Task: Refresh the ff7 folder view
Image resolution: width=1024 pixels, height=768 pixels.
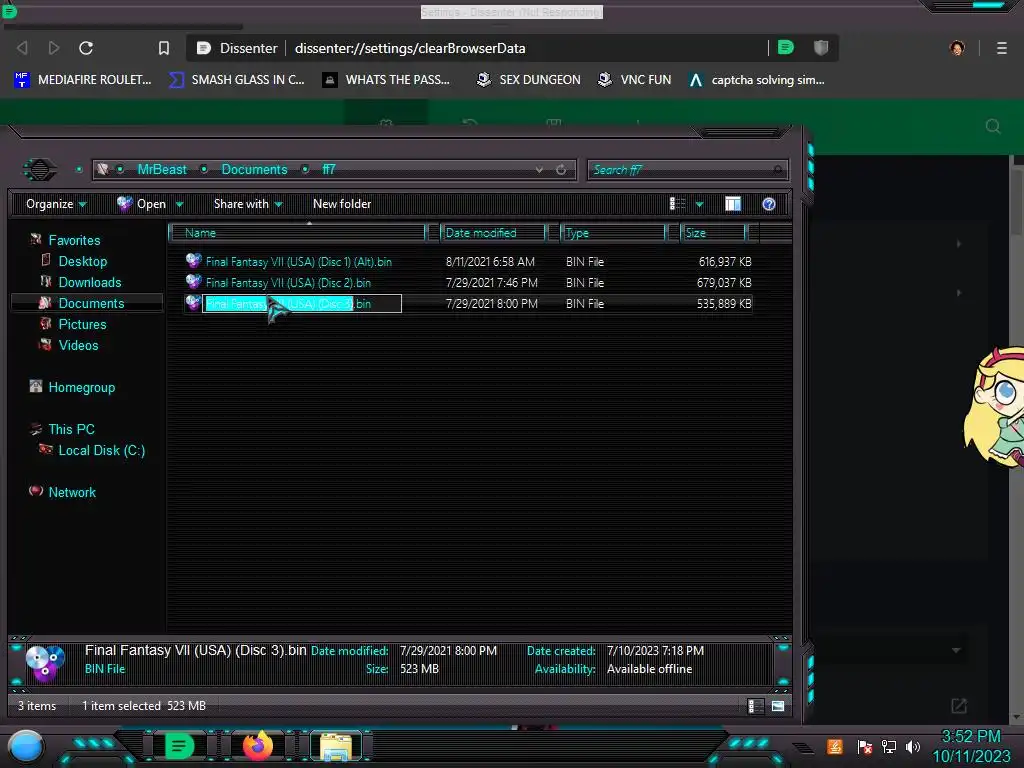Action: [x=561, y=170]
